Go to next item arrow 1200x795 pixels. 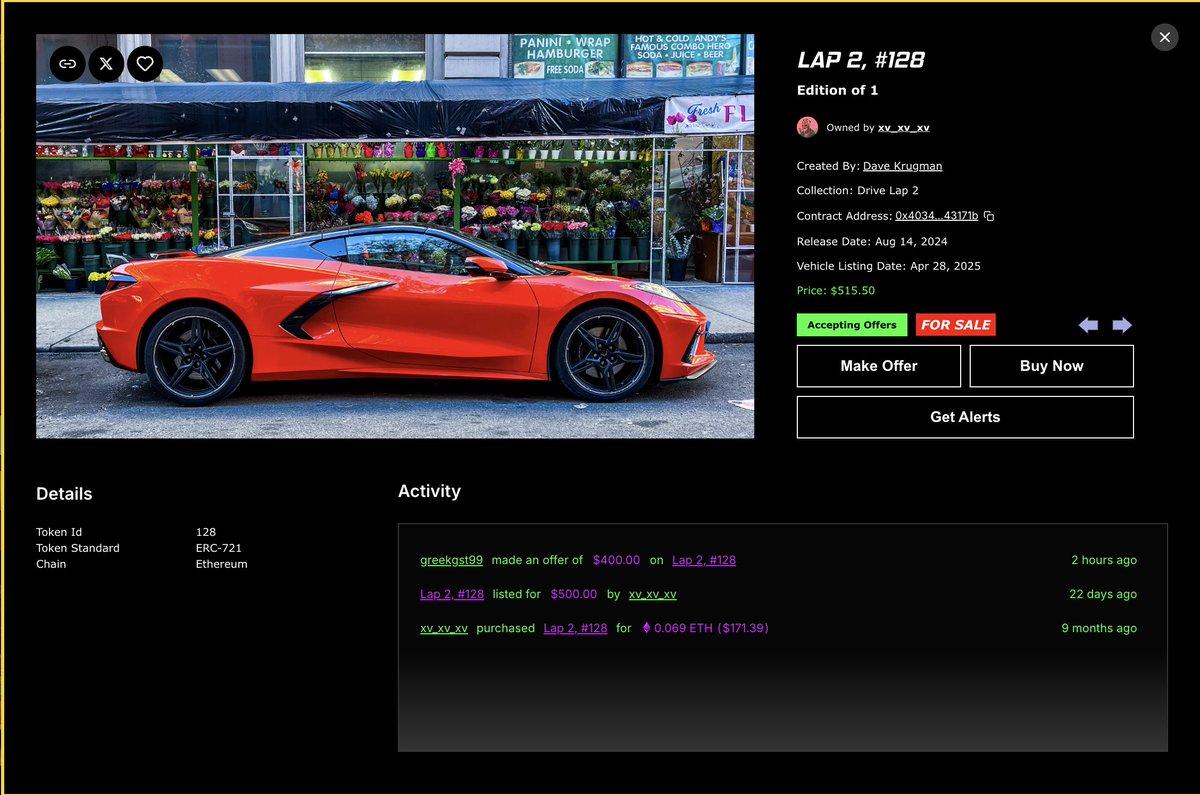1121,325
